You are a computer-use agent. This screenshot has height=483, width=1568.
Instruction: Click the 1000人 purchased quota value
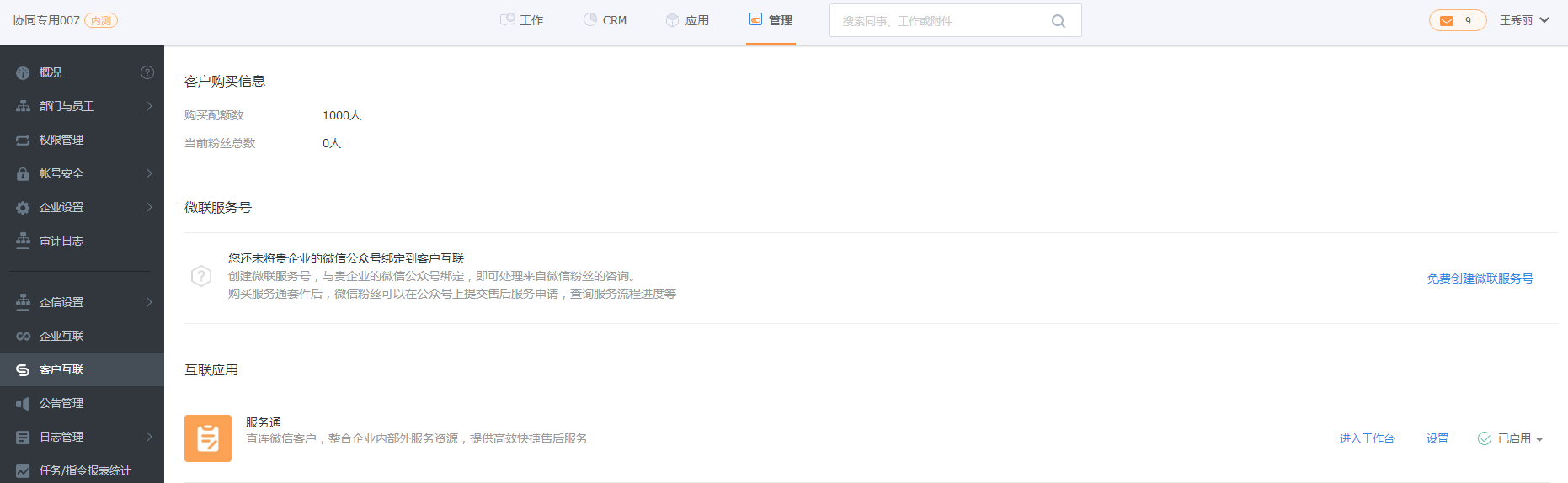[x=342, y=115]
